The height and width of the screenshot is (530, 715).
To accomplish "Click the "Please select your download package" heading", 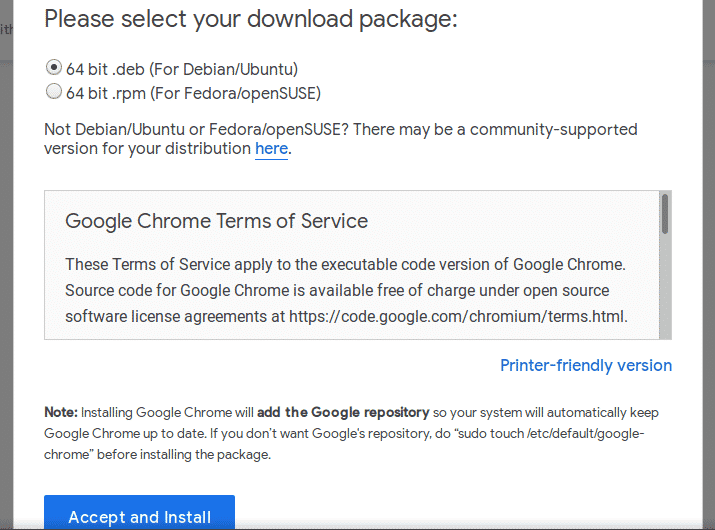I will [x=250, y=19].
